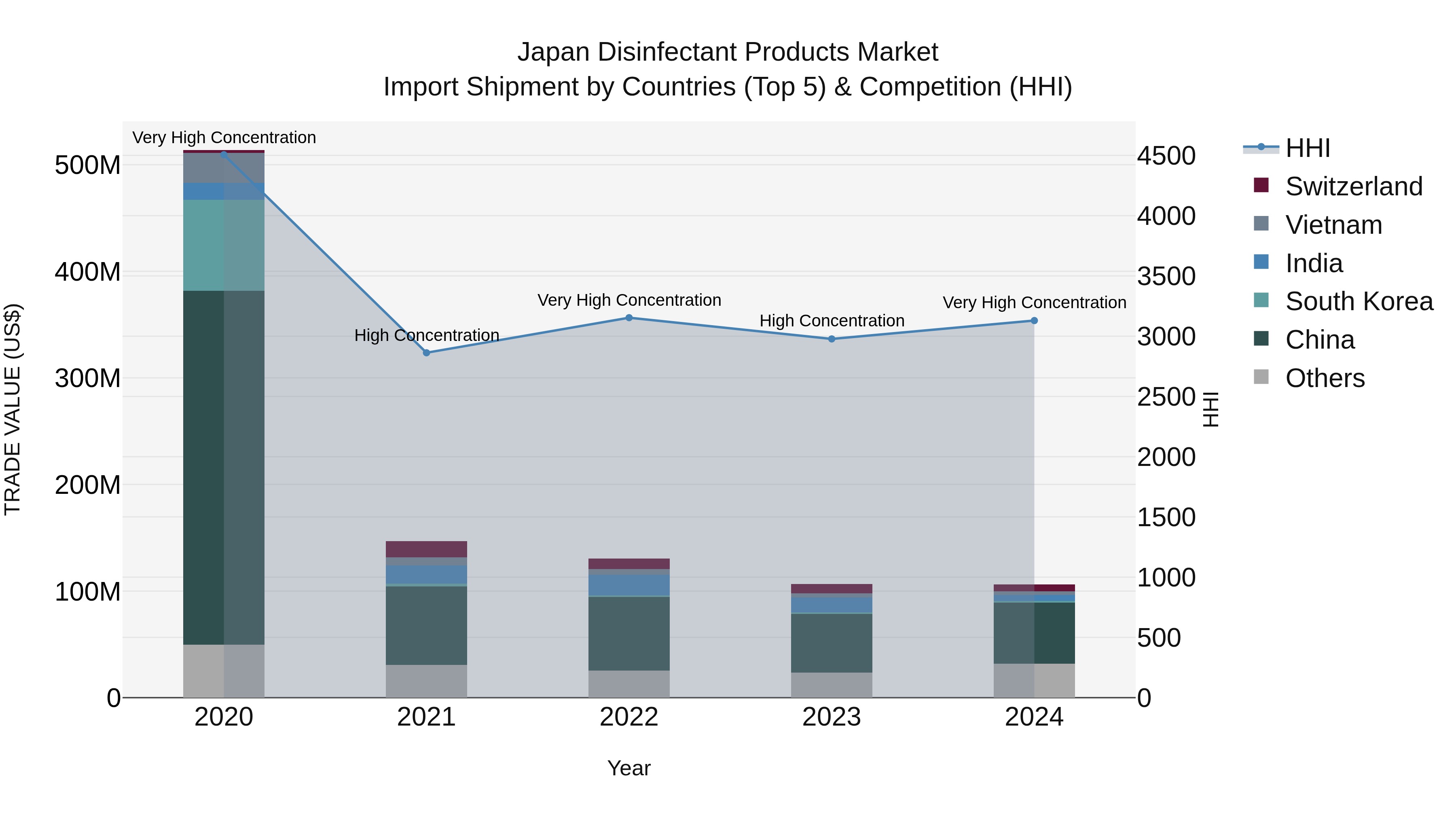
Task: Click the India segment of the 2020 bar
Action: tap(224, 192)
